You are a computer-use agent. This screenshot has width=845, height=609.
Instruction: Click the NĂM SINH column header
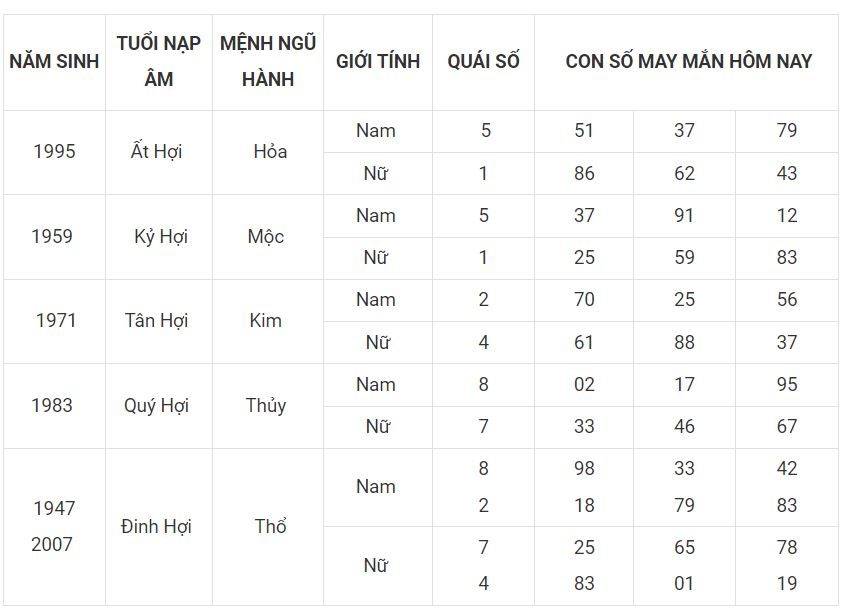coord(54,61)
